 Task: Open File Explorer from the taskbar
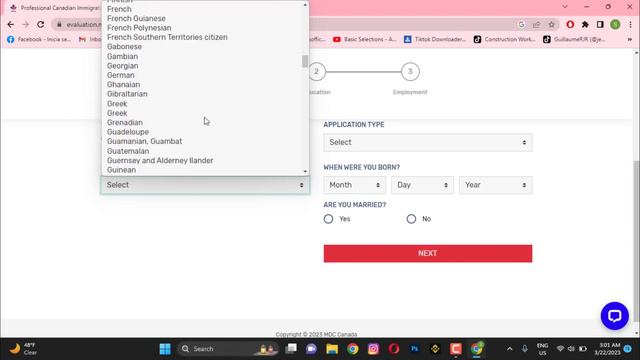click(x=332, y=349)
